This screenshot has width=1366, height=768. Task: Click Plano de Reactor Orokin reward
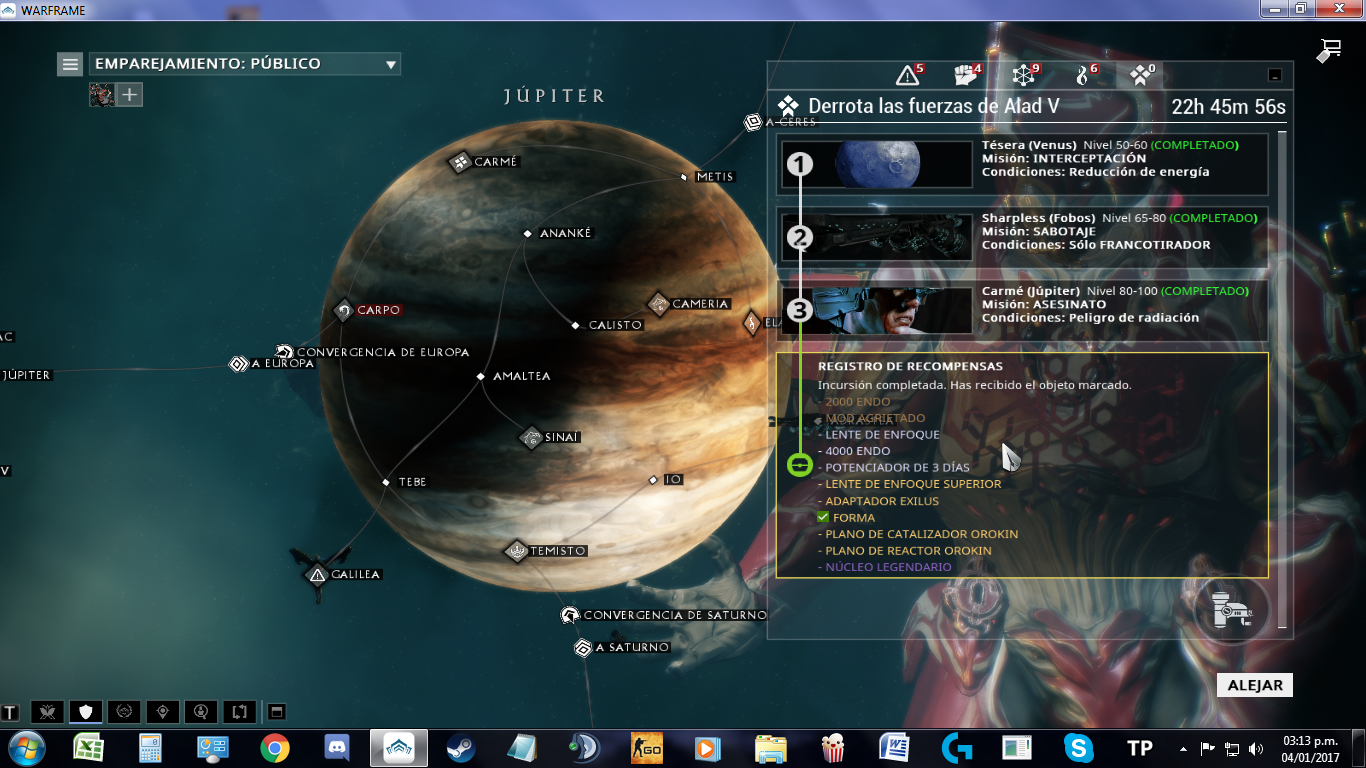[x=908, y=551]
